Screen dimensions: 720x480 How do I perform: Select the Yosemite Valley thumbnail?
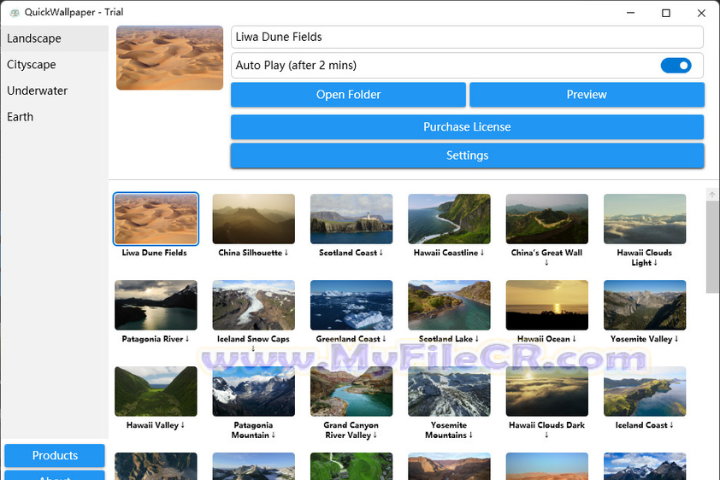click(x=645, y=305)
